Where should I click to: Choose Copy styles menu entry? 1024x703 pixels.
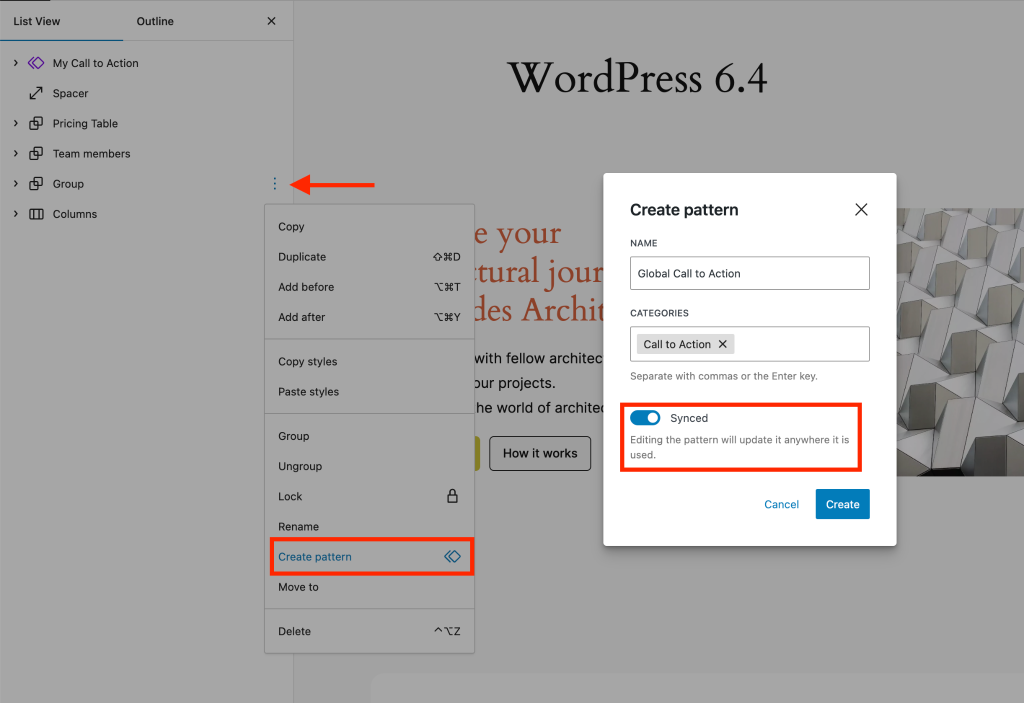(370, 361)
